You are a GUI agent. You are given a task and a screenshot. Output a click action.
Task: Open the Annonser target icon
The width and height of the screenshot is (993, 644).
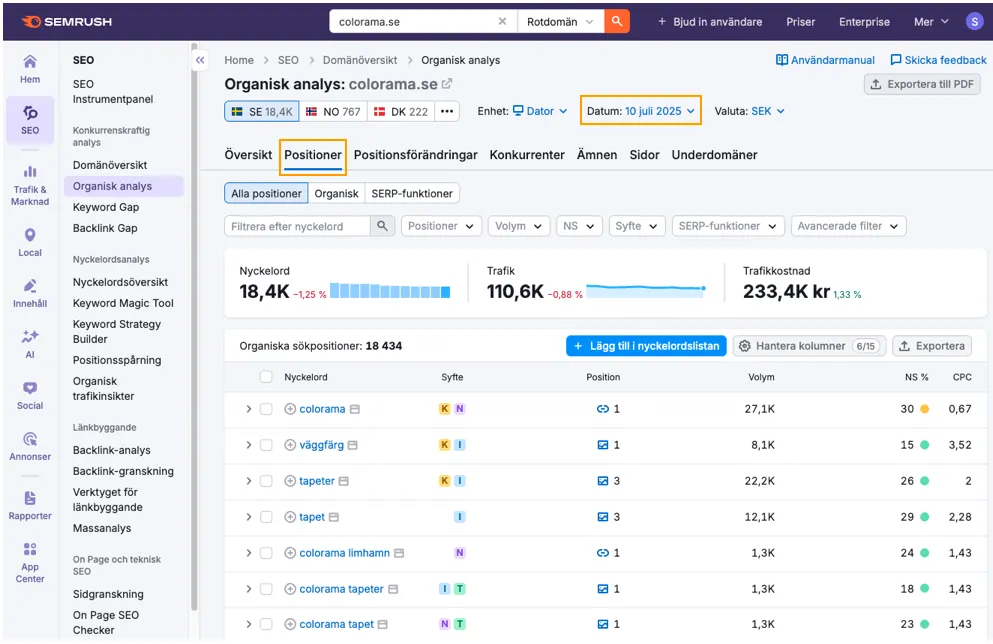30,439
